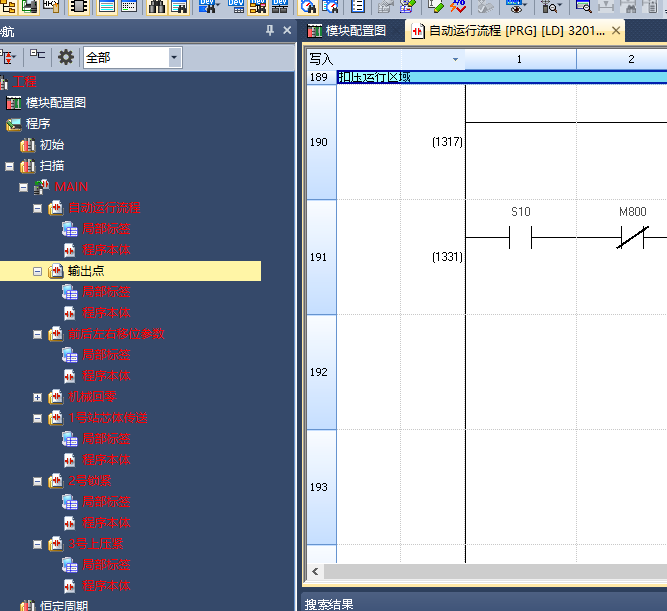This screenshot has width=667, height=611.
Task: Click the 程序 folder icon in the tree
Action: (14, 124)
